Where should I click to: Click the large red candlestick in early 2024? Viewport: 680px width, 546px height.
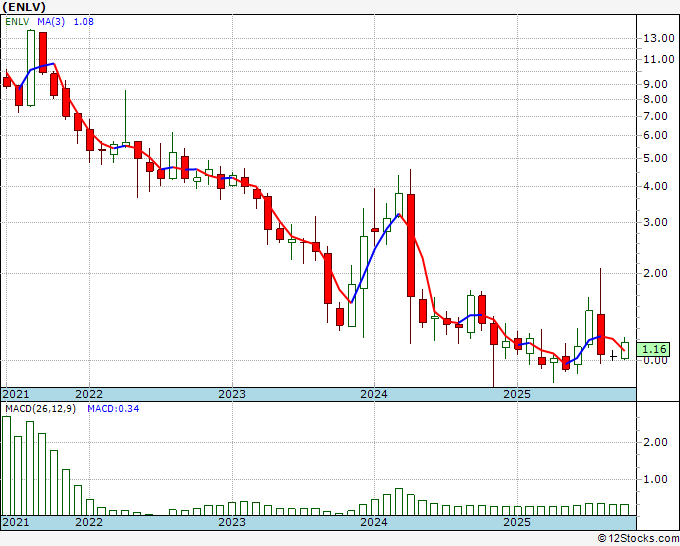point(410,245)
